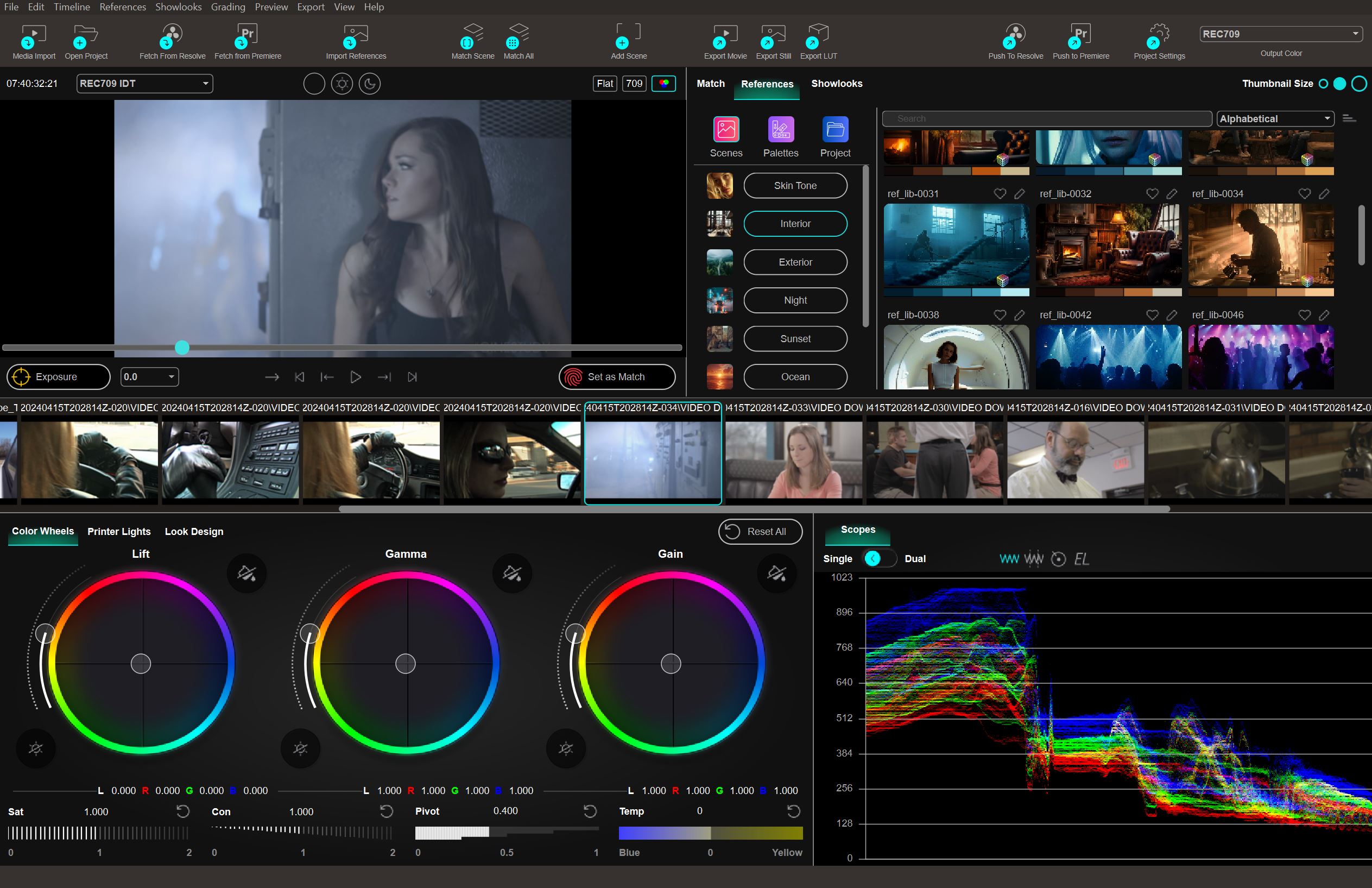Image resolution: width=1372 pixels, height=888 pixels.
Task: Open the REC709 IDT dropdown
Action: (145, 84)
